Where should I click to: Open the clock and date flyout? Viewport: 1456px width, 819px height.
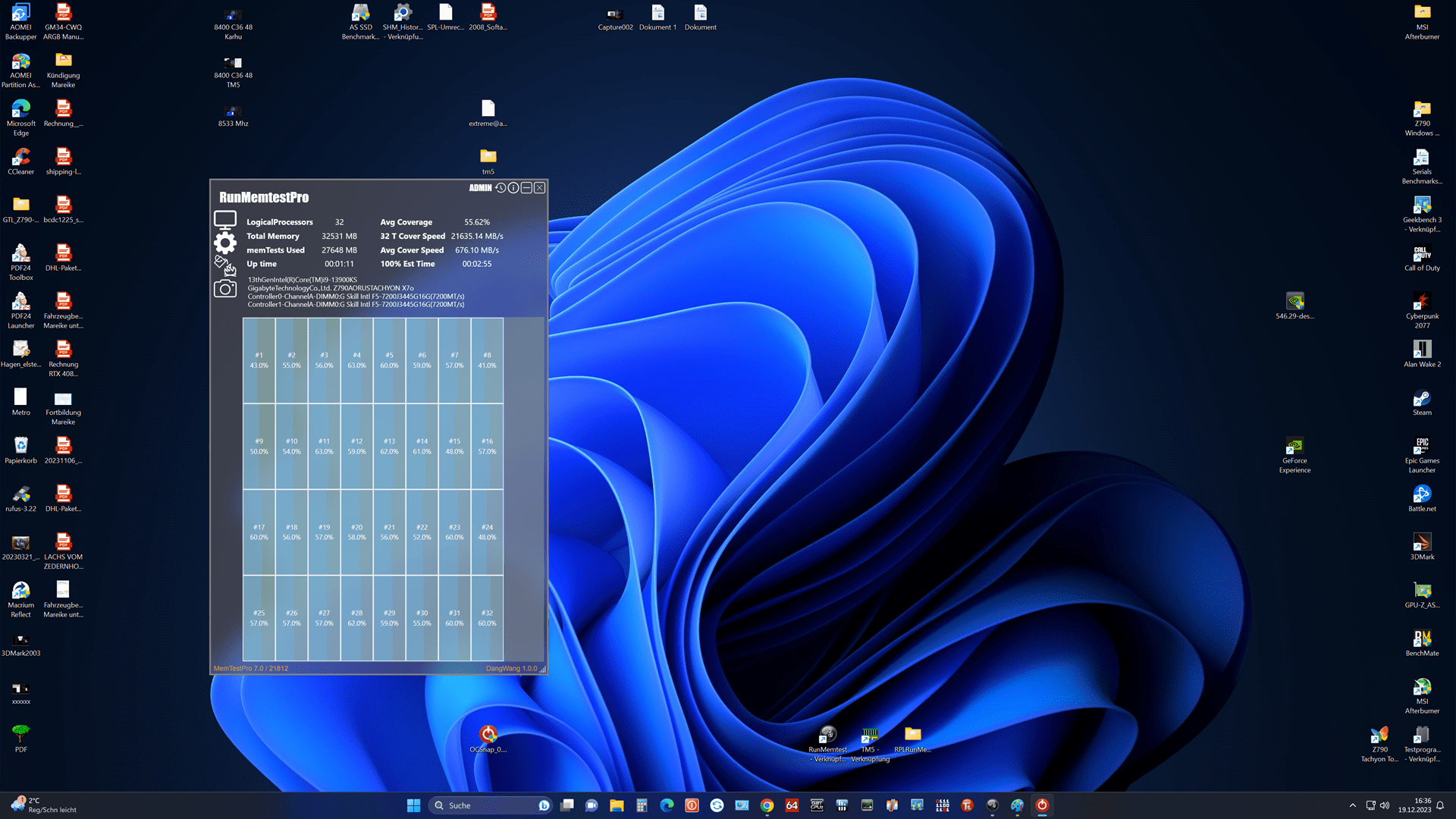click(x=1415, y=805)
